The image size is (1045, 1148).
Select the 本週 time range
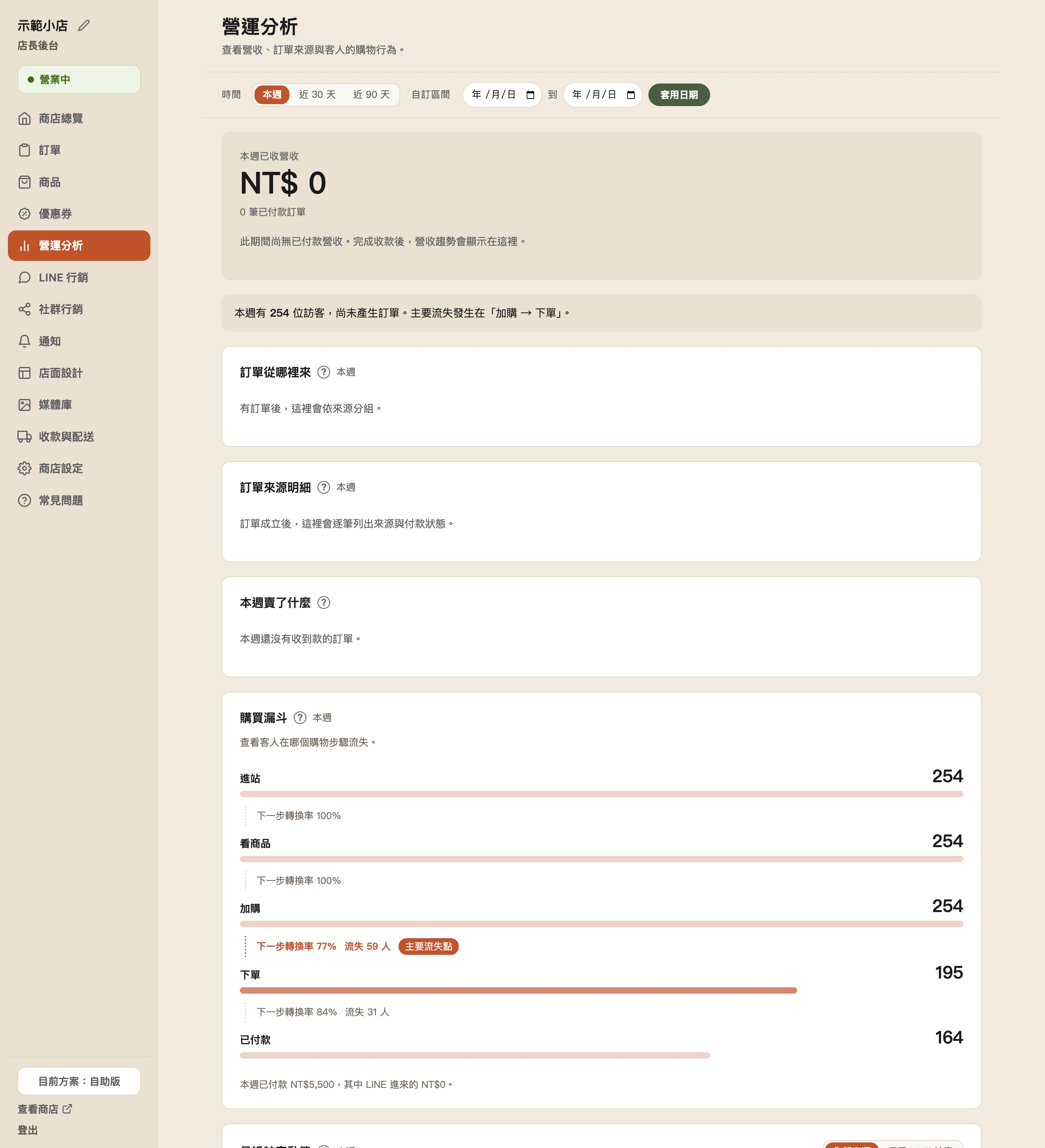[x=272, y=95]
